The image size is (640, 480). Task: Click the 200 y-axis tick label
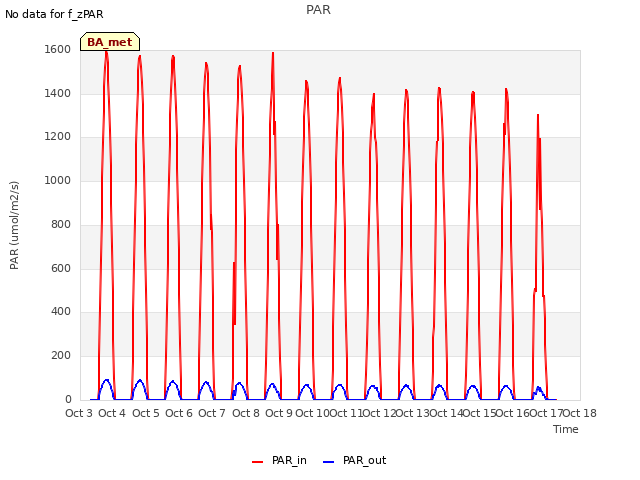(61, 356)
